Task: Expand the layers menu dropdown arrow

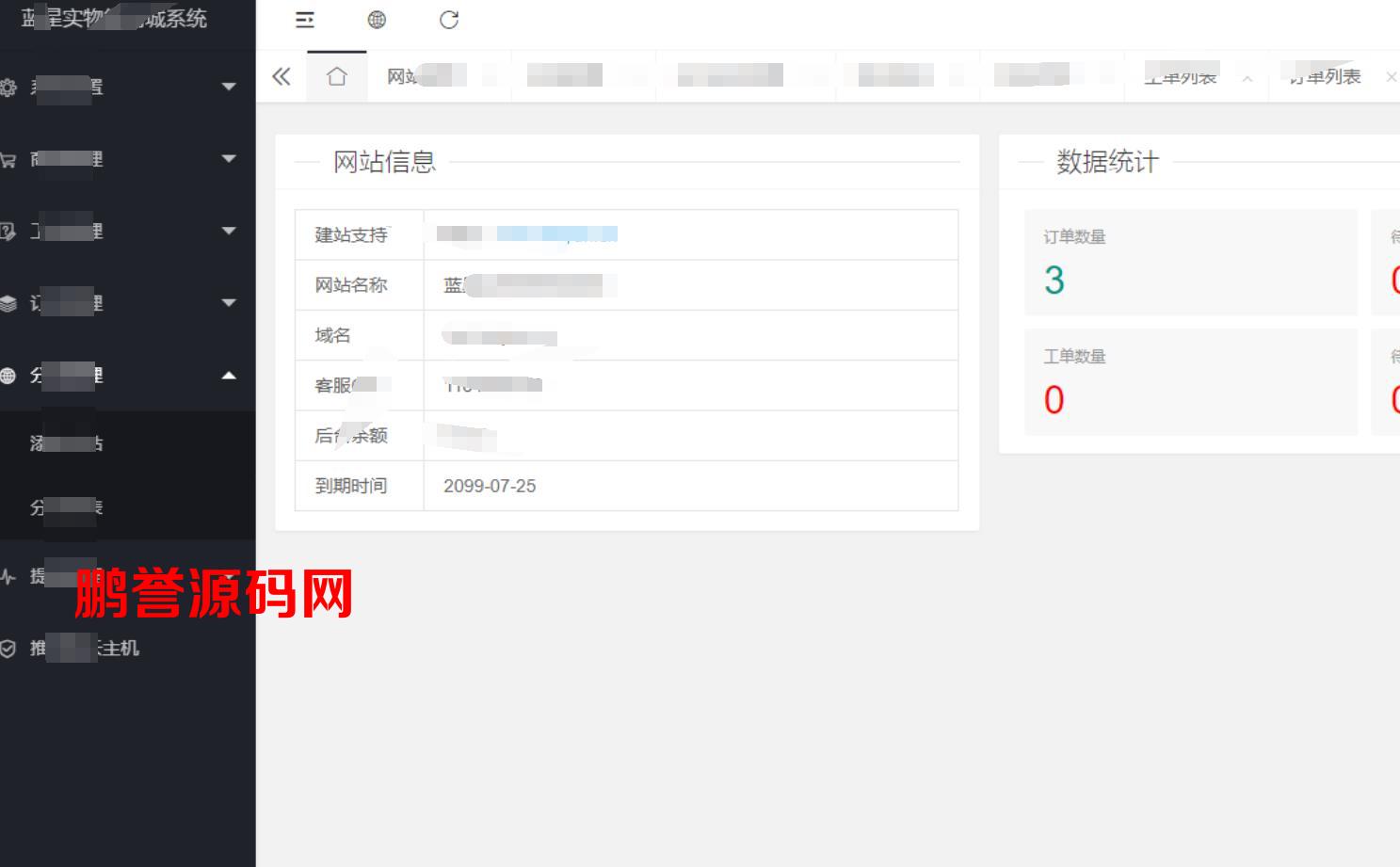Action: click(229, 303)
